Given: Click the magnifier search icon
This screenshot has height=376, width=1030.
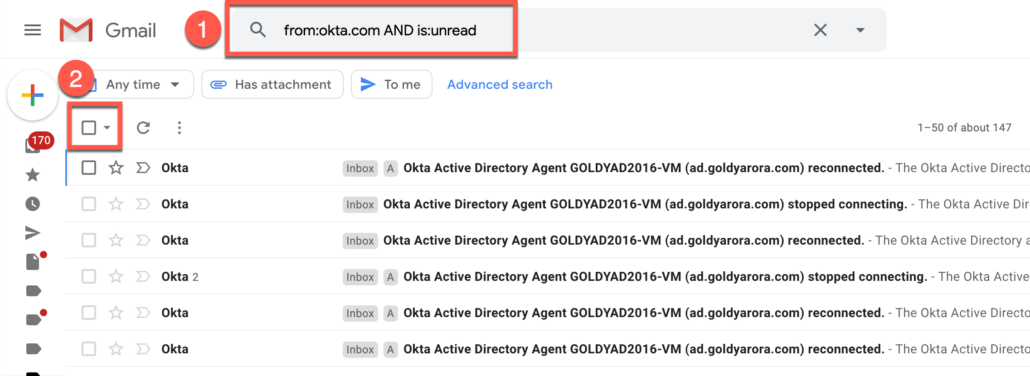Looking at the screenshot, I should point(258,30).
